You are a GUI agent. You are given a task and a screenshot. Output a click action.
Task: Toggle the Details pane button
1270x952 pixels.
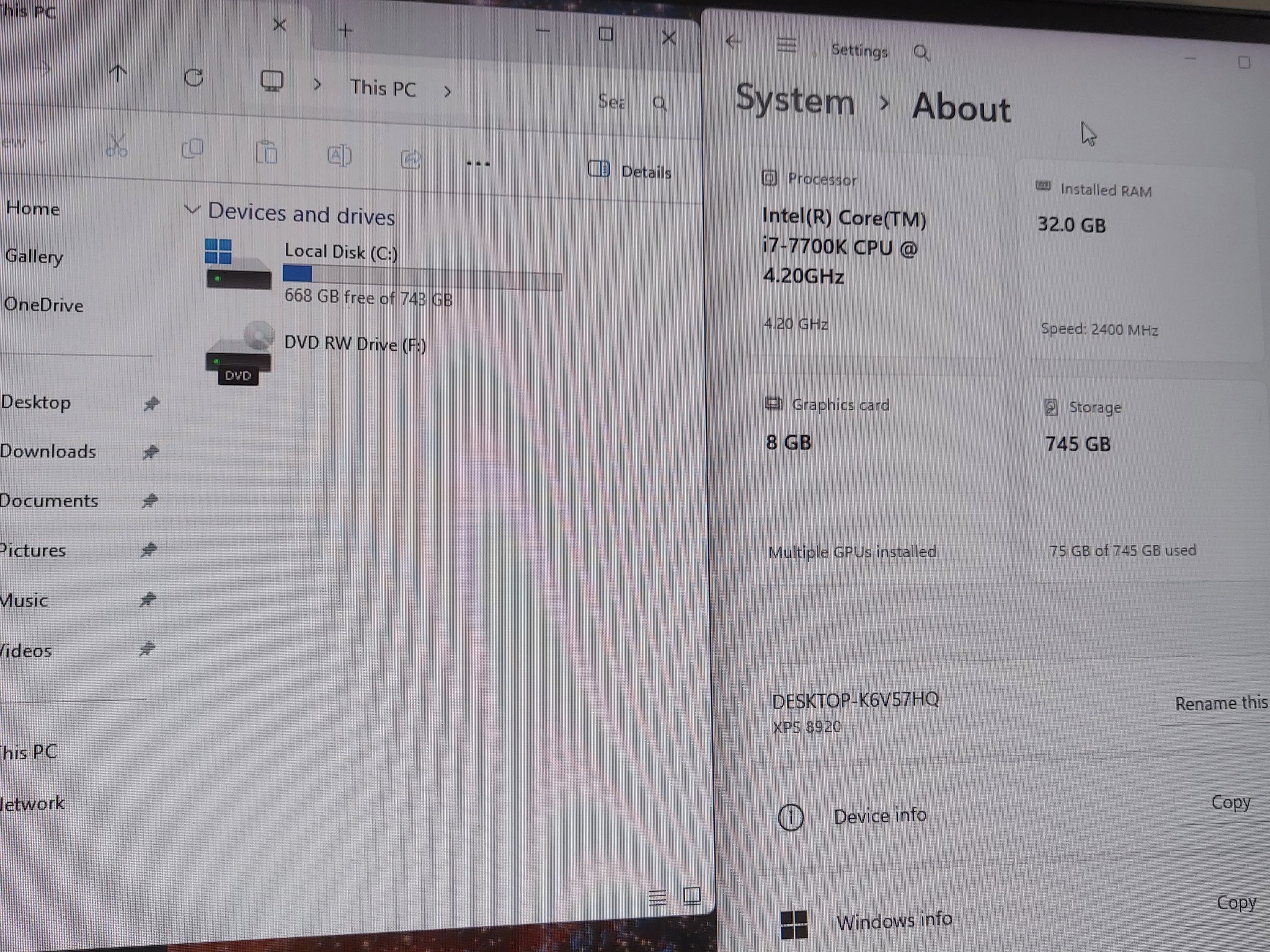(x=629, y=170)
